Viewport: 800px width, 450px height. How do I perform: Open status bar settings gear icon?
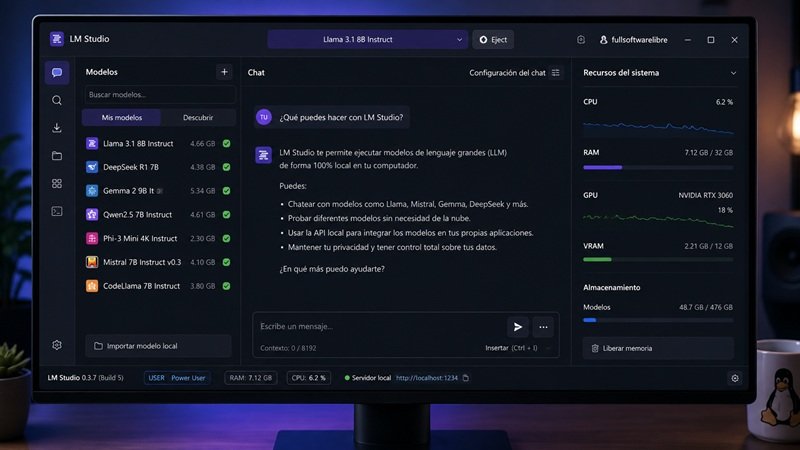[x=735, y=378]
